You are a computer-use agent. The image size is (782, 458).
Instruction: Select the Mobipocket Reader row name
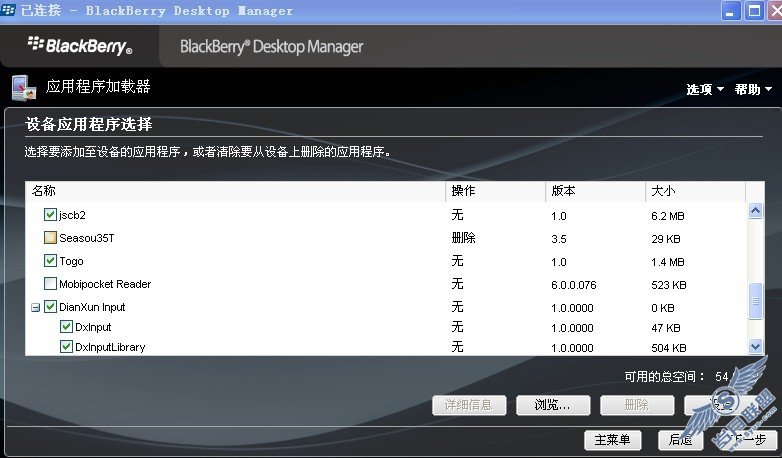pyautogui.click(x=105, y=284)
